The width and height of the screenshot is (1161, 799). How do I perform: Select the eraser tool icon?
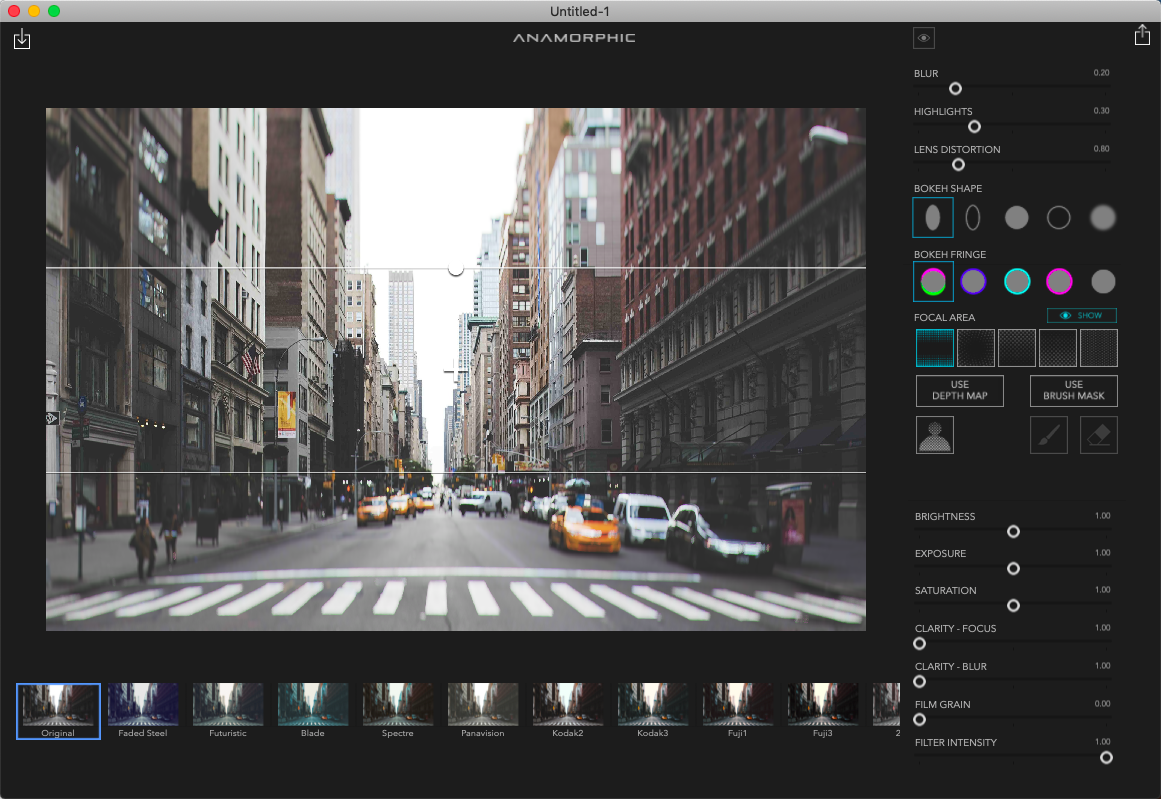(x=1098, y=435)
